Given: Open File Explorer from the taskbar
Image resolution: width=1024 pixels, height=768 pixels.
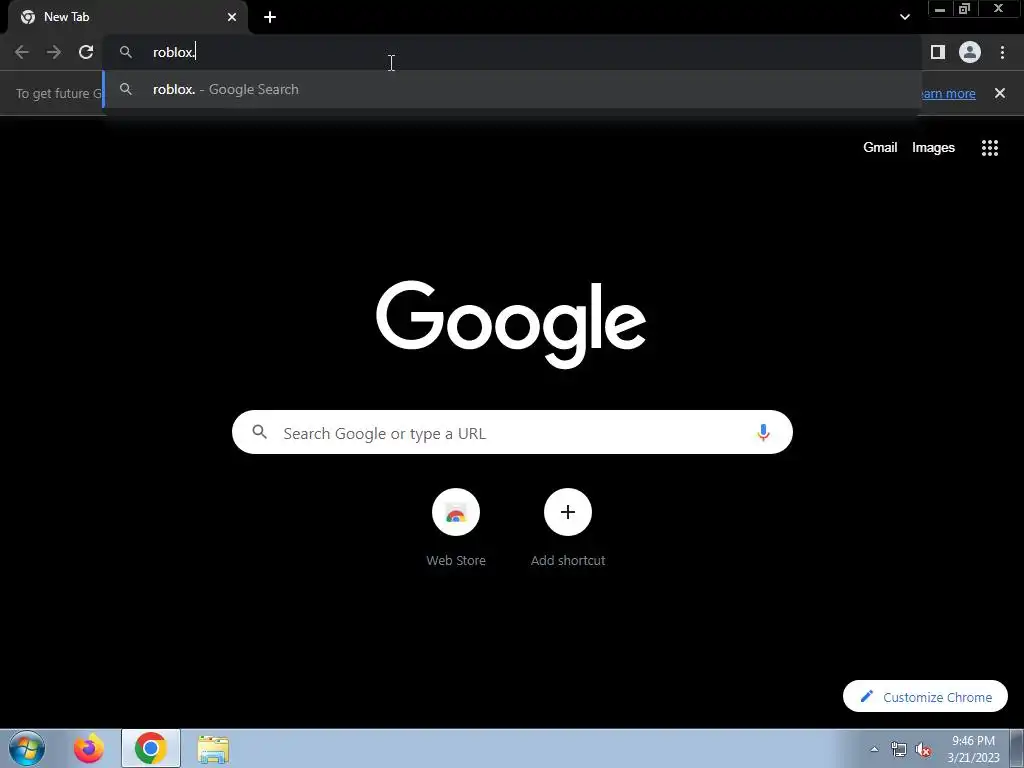Looking at the screenshot, I should [x=213, y=749].
